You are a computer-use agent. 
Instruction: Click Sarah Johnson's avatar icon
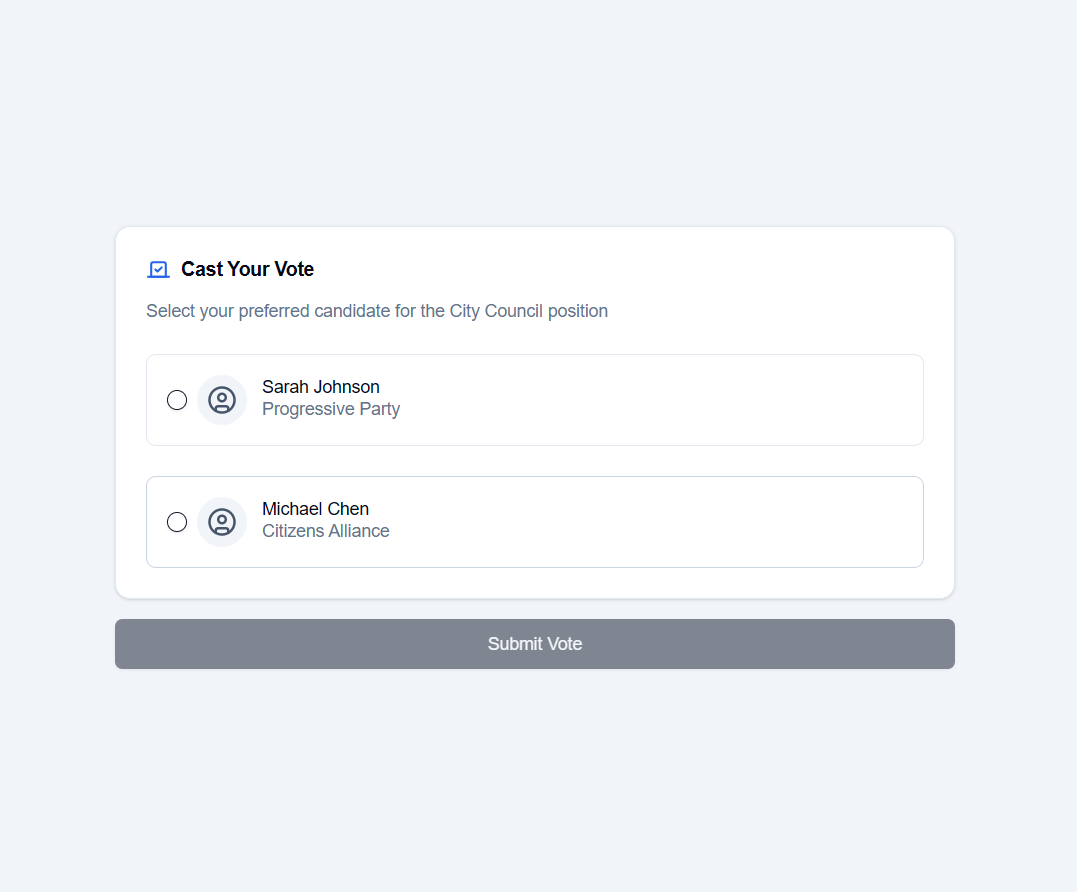tap(222, 400)
